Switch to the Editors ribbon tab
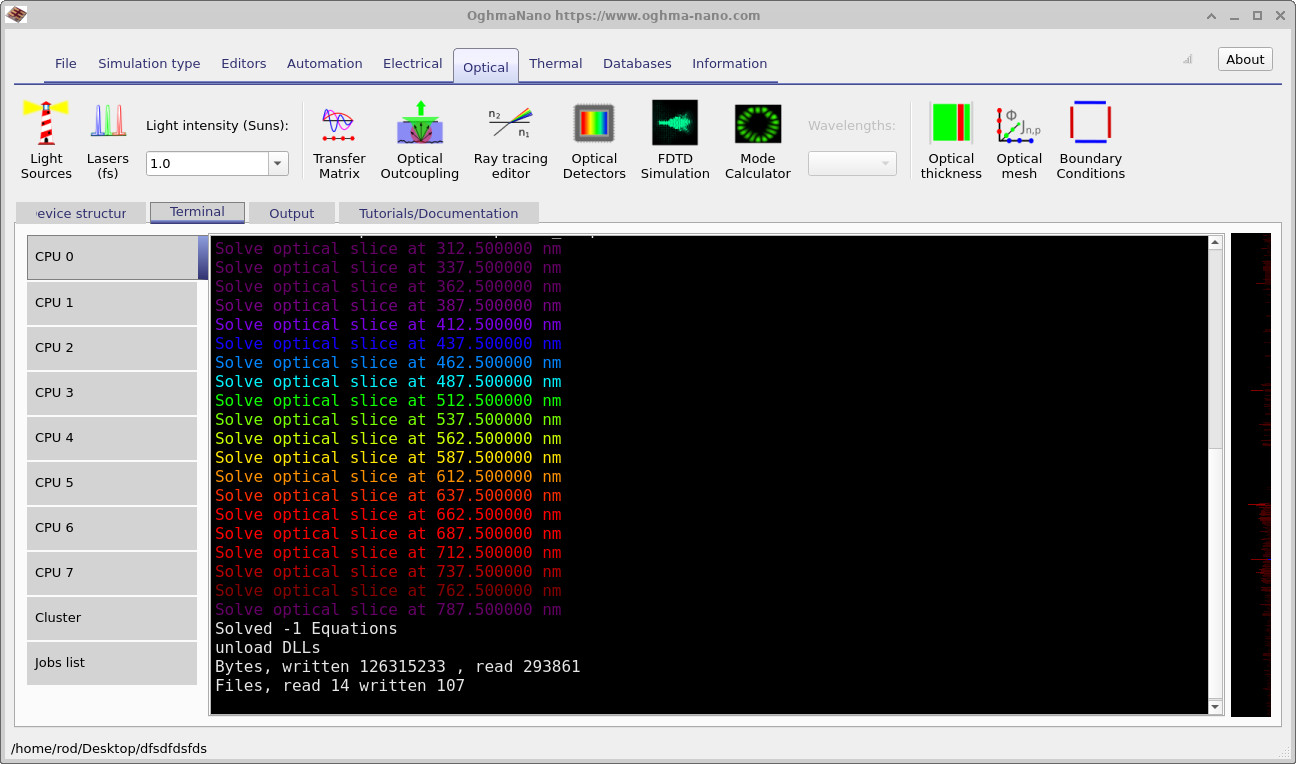The height and width of the screenshot is (764, 1296). point(244,63)
